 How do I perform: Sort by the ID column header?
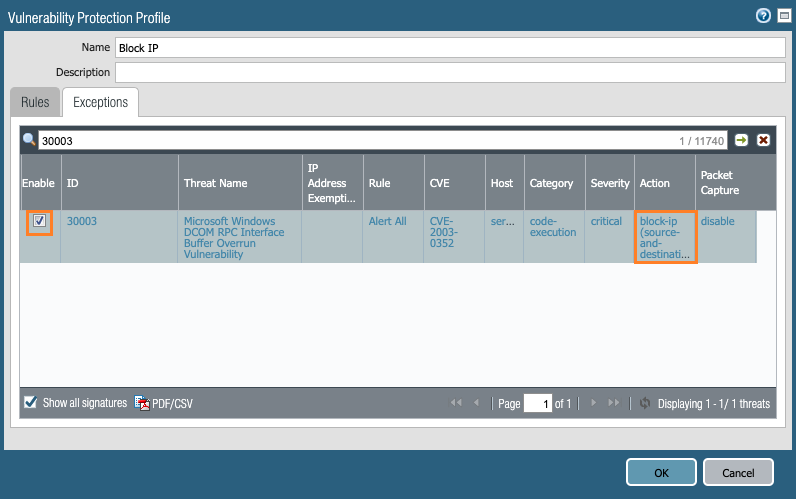120,183
